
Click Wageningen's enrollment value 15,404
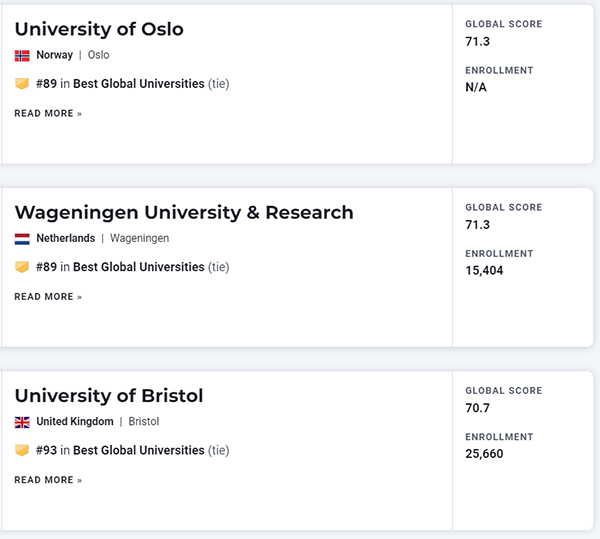tap(484, 271)
